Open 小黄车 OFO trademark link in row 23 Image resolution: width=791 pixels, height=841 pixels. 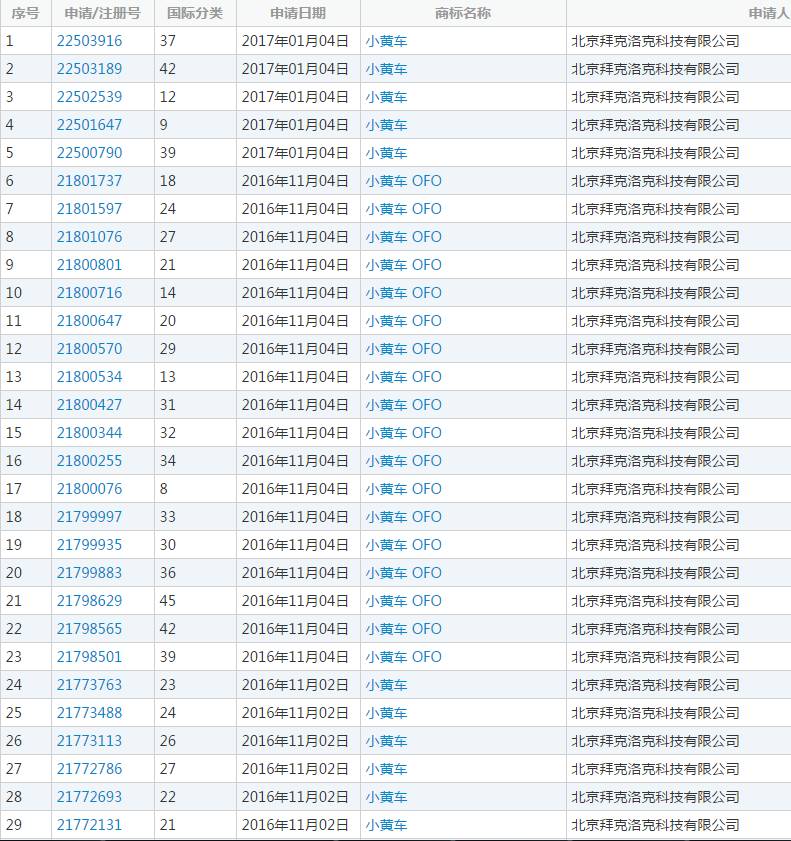(403, 657)
